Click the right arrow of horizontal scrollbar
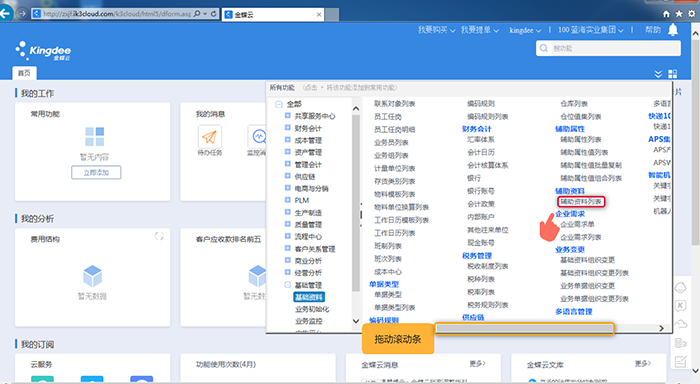700x384 pixels. [x=662, y=328]
